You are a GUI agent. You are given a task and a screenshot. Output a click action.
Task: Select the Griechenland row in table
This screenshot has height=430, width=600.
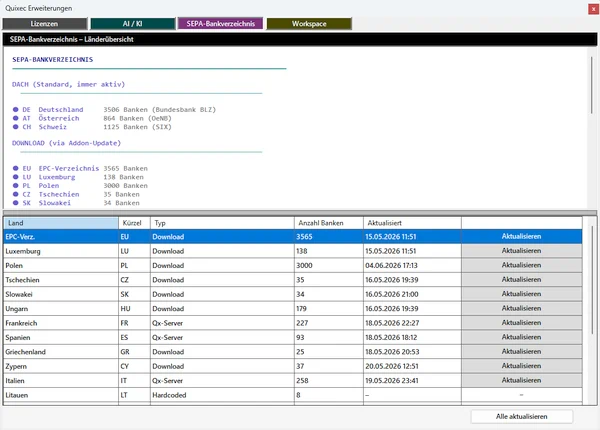(x=293, y=352)
